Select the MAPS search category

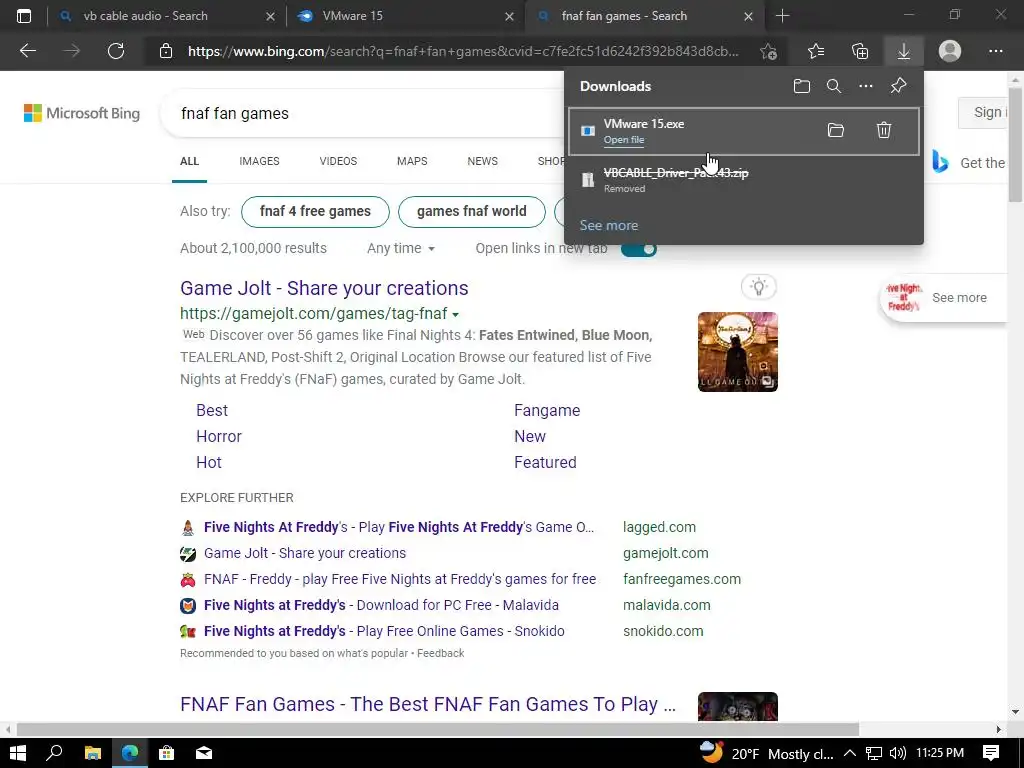point(412,161)
